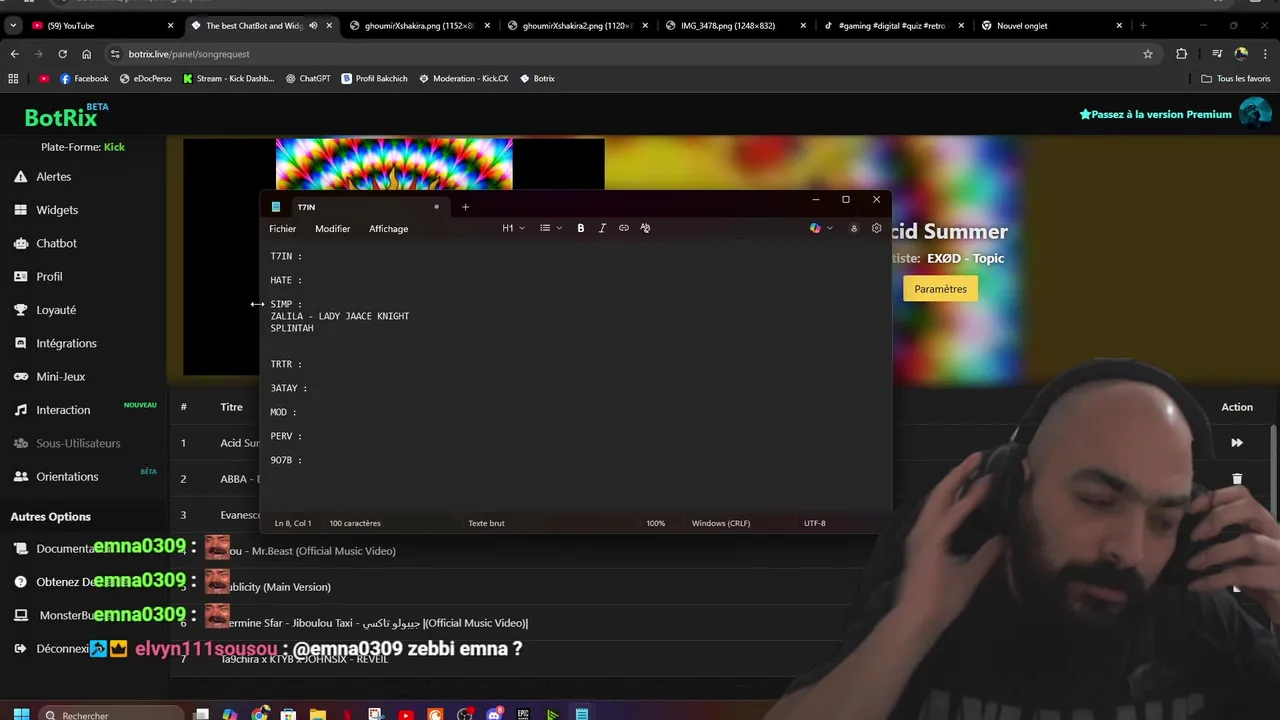The width and height of the screenshot is (1280, 720).
Task: Open Tous les favoris folder
Action: click(1236, 79)
